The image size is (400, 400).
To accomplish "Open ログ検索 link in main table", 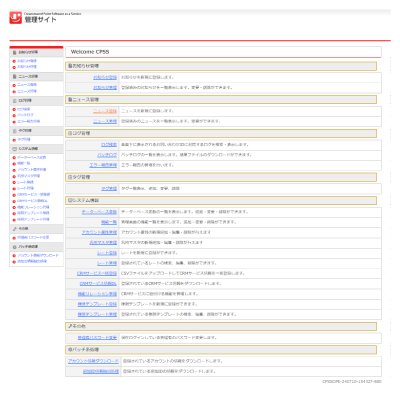I will click(109, 145).
